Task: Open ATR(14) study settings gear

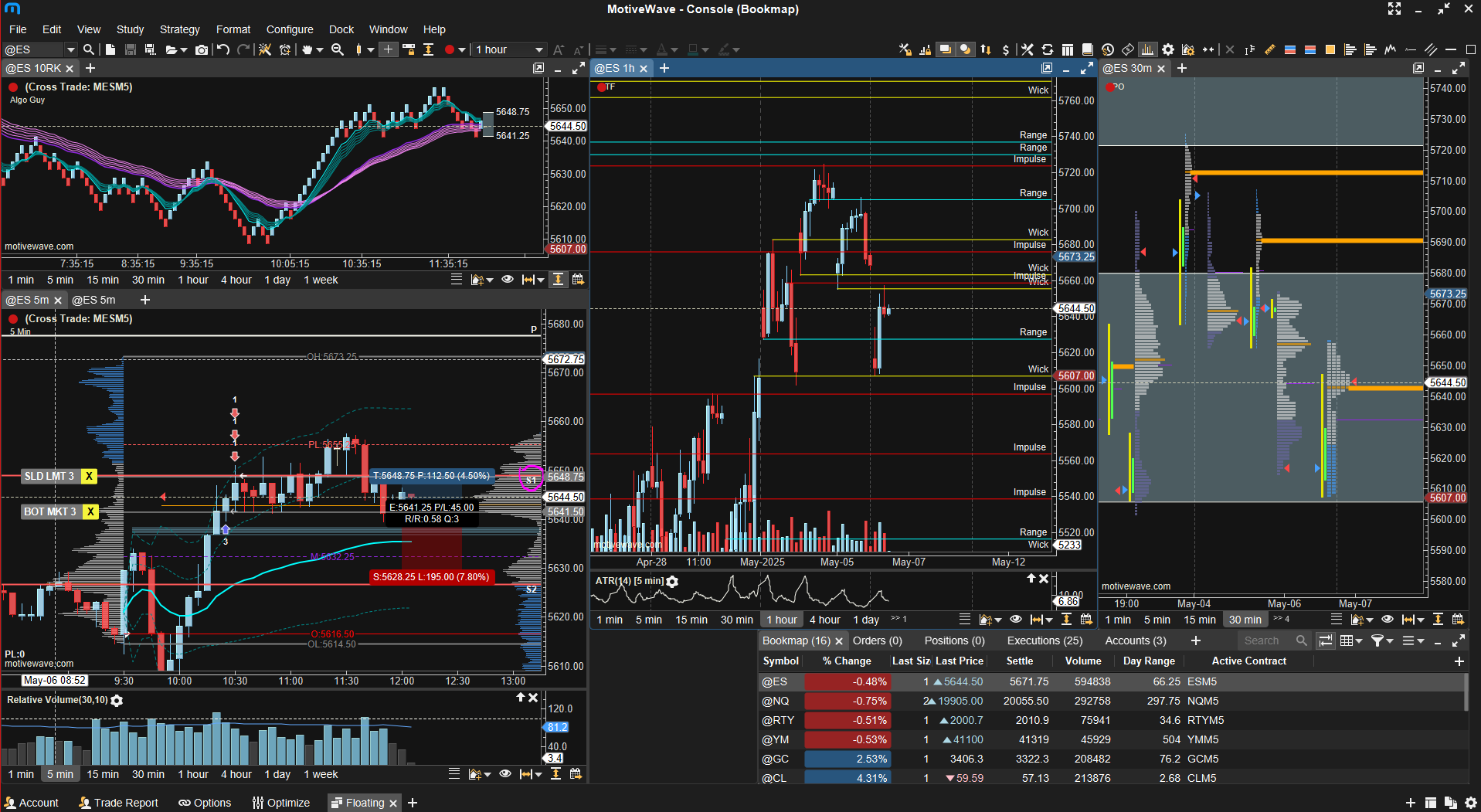Action: coord(672,581)
